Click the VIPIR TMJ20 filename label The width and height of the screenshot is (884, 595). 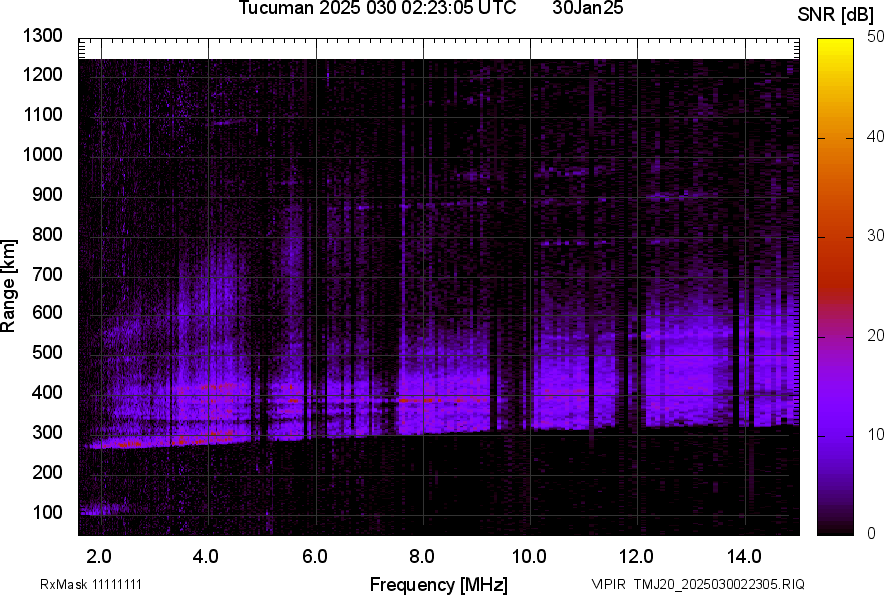[697, 584]
